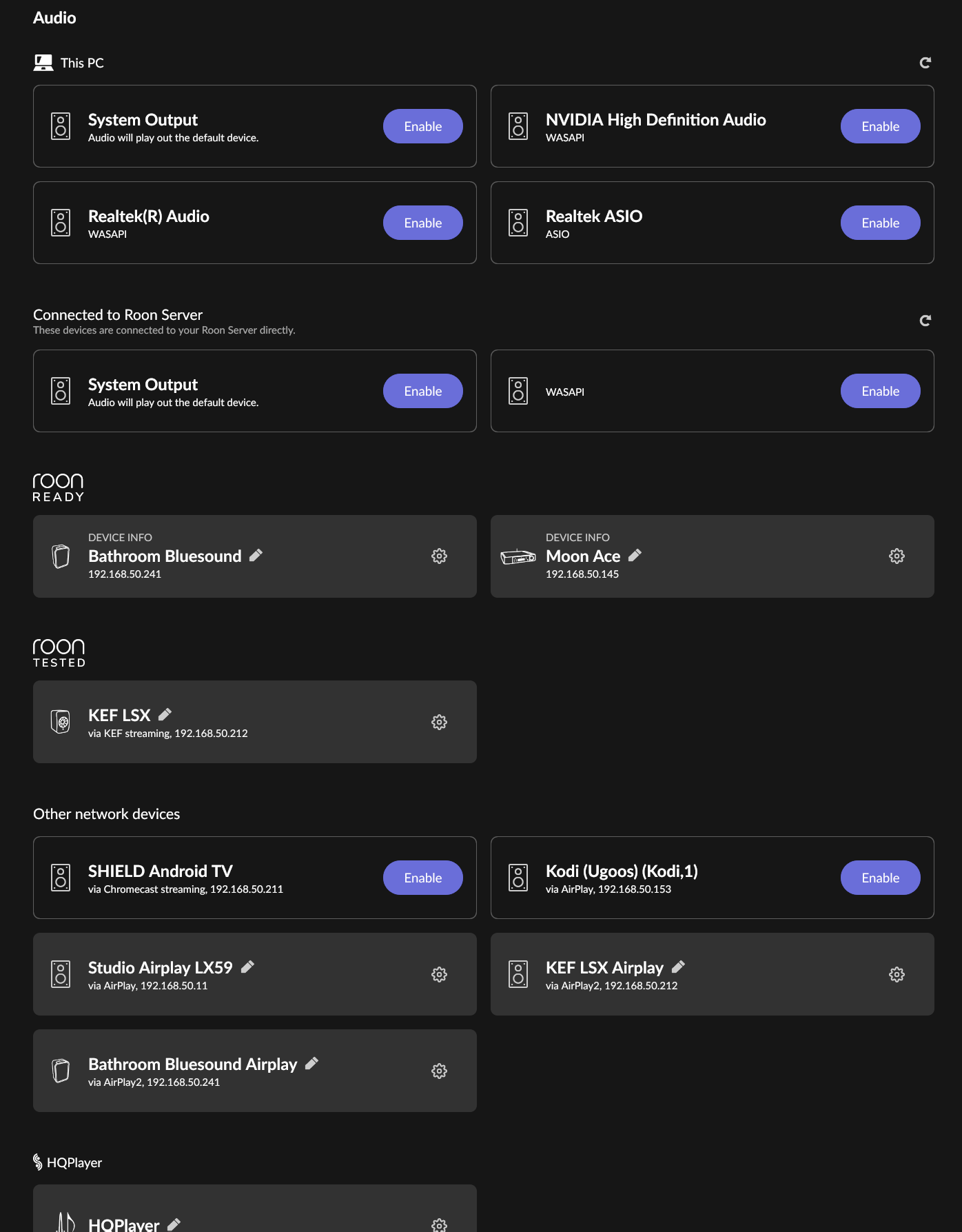Enable the Realtek ASIO device

click(881, 223)
